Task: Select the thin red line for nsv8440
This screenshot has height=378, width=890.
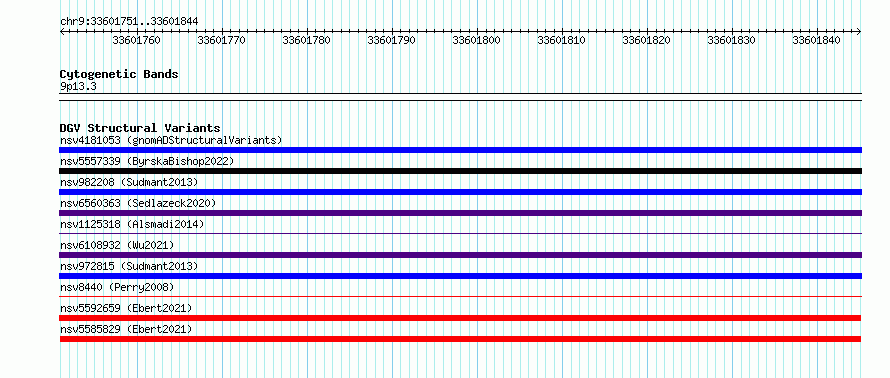Action: [460, 296]
